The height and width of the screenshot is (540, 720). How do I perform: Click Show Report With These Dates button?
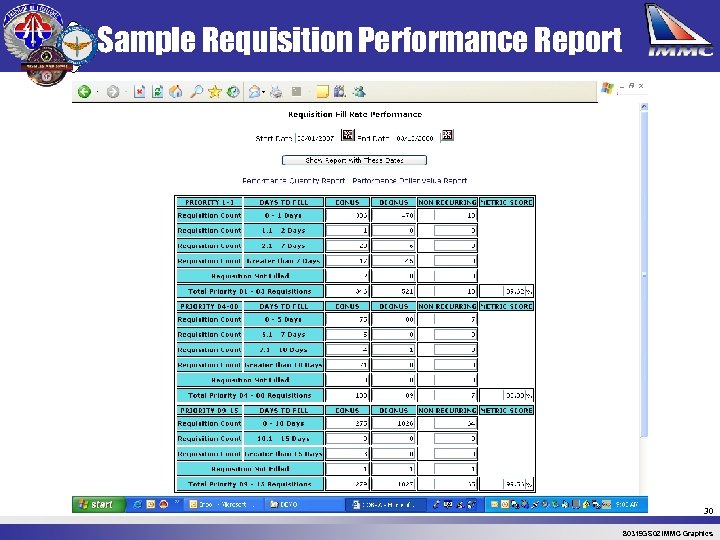(354, 160)
